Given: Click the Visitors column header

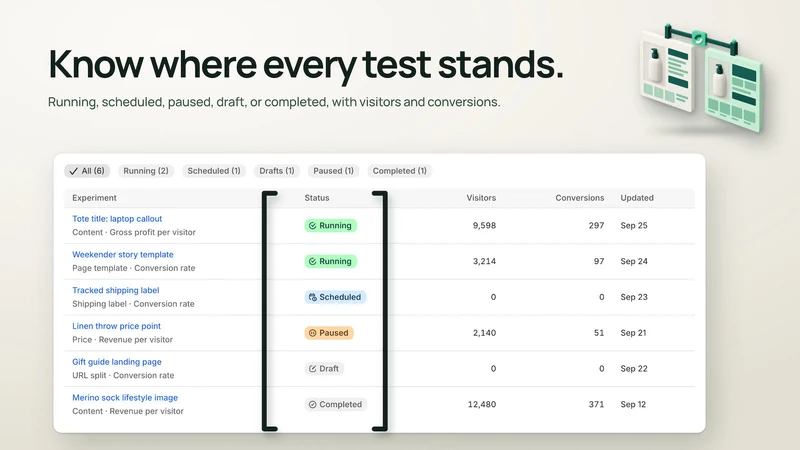Looking at the screenshot, I should pyautogui.click(x=481, y=198).
